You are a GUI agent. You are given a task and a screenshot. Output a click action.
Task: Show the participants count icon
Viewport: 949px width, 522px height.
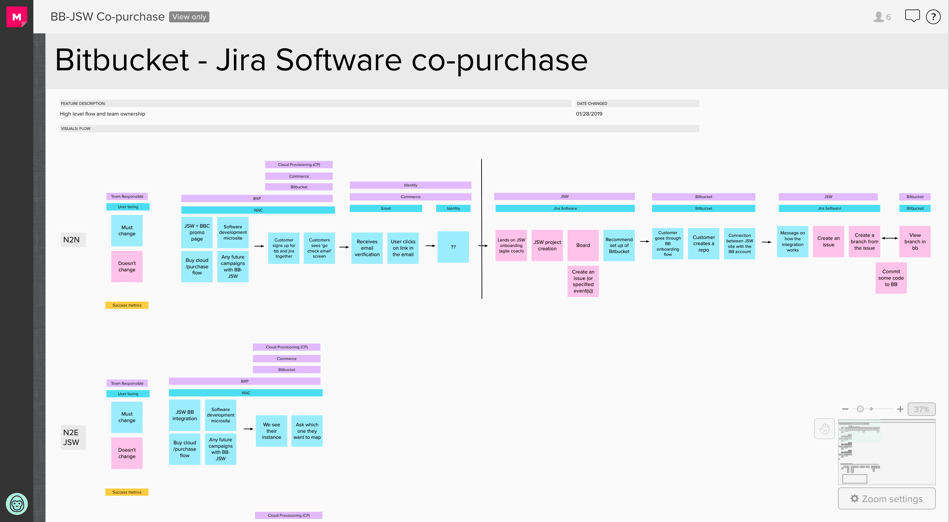[x=881, y=17]
